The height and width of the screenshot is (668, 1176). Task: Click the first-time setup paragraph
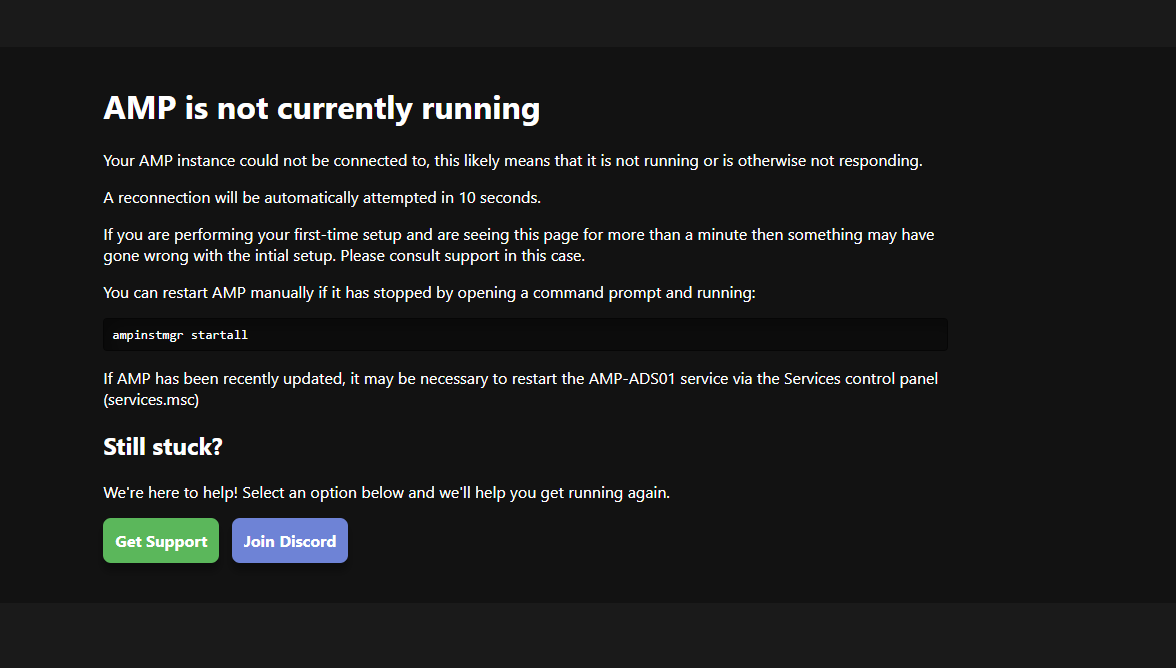(x=518, y=245)
